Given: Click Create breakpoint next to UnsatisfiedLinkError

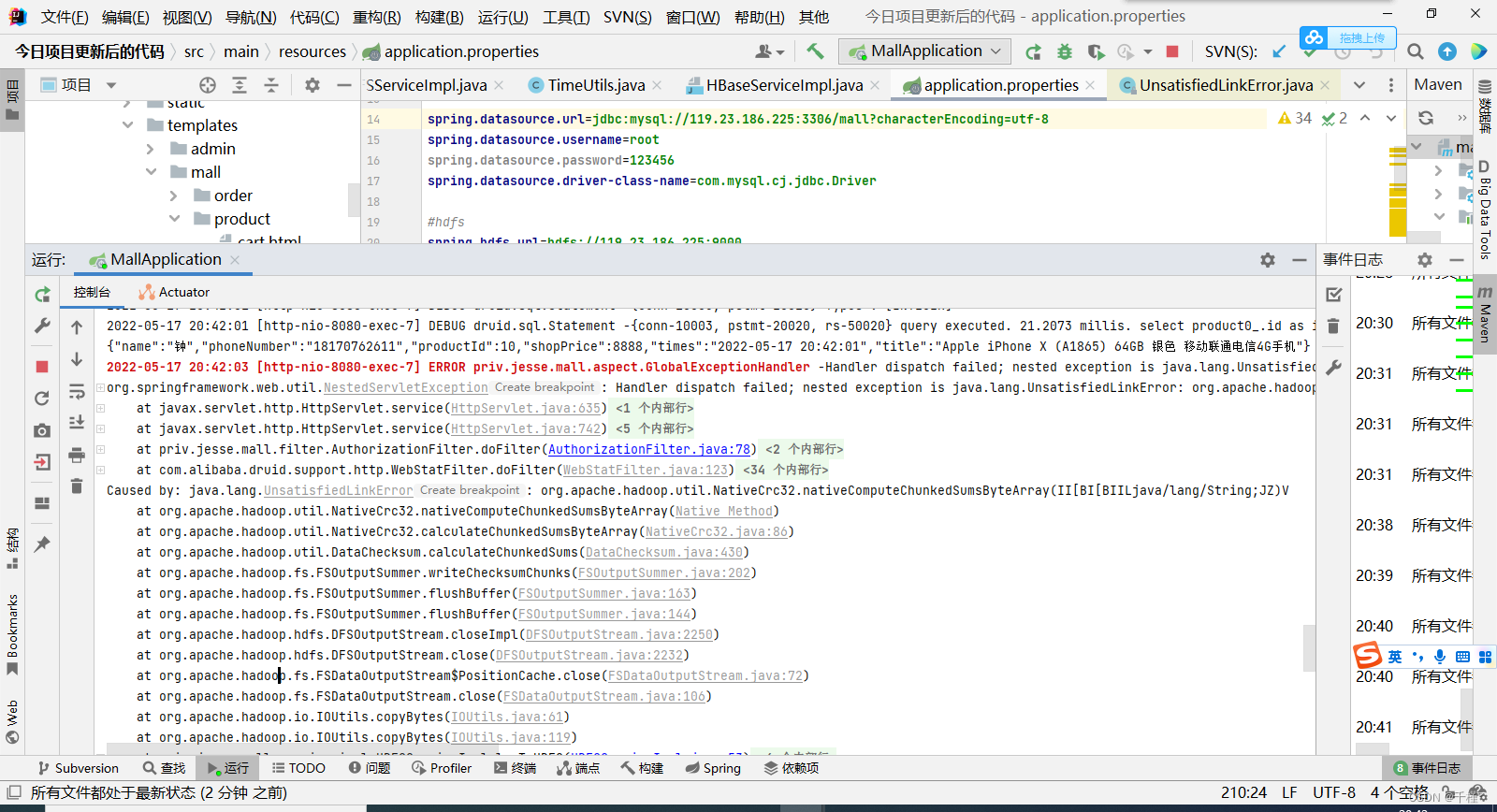Looking at the screenshot, I should (470, 490).
